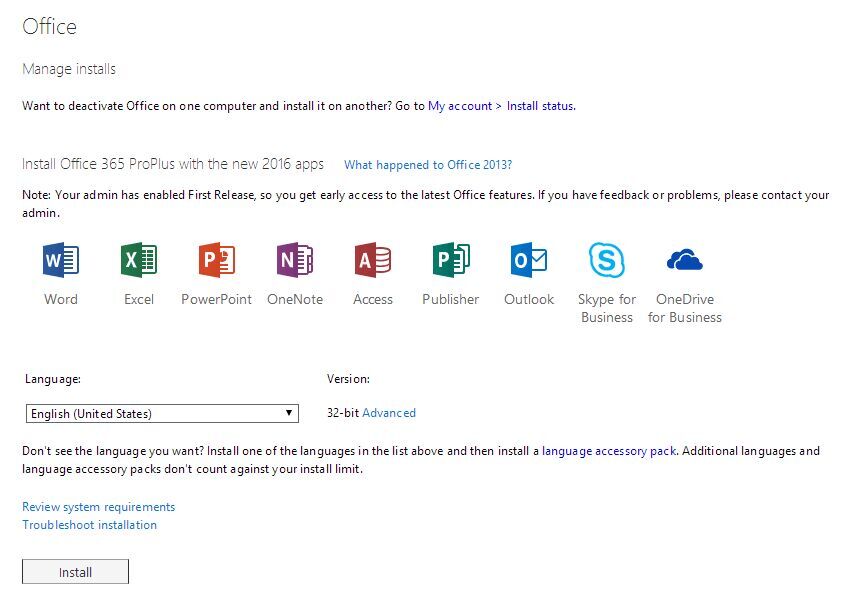This screenshot has width=862, height=599.
Task: Click the Install button
Action: click(75, 572)
